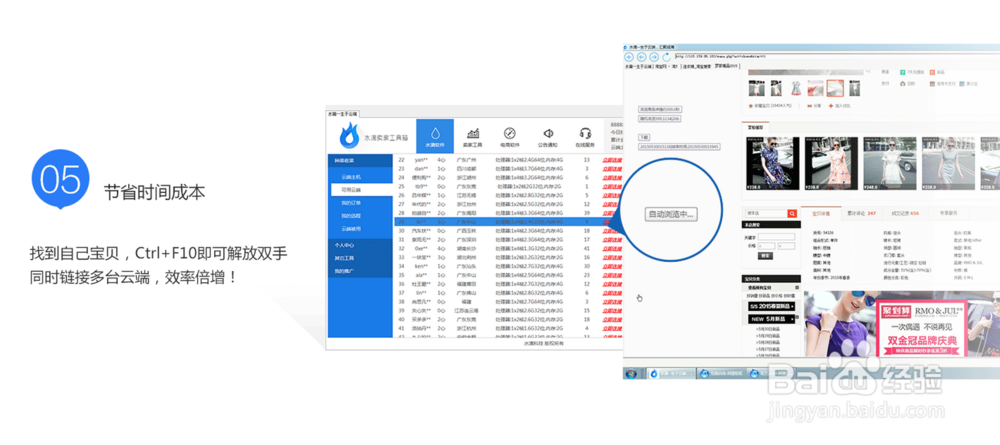The width and height of the screenshot is (1000, 445).
Task: Open 其它工具 sidebar section
Action: (360, 258)
